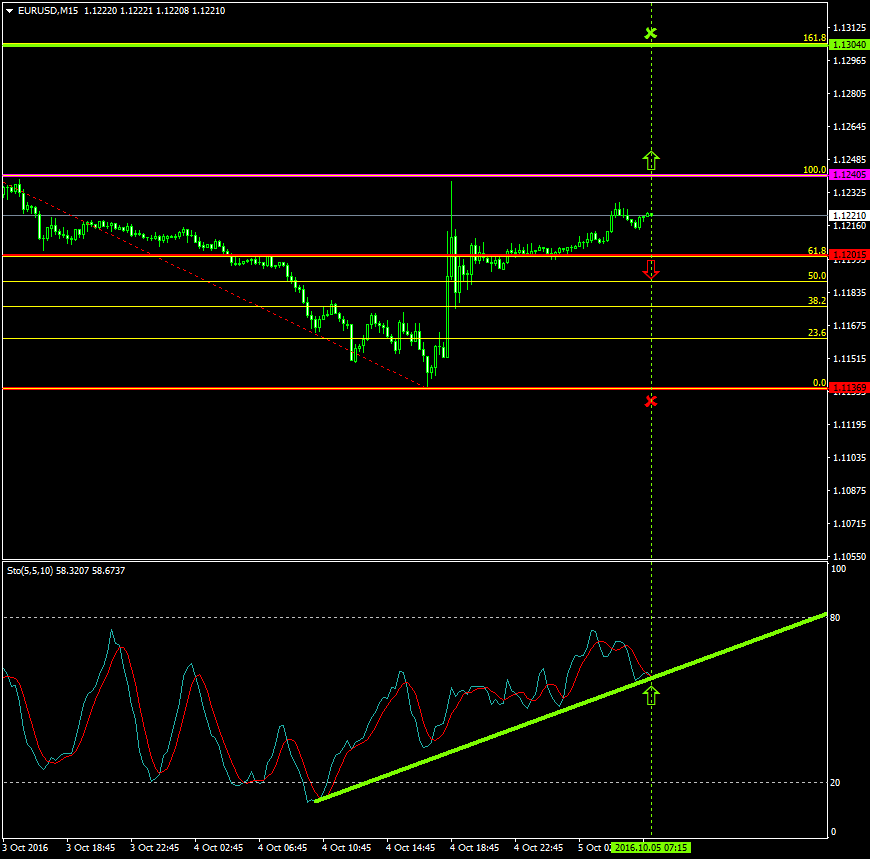
Task: Click the magenta 1.12405 price label
Action: [x=848, y=175]
